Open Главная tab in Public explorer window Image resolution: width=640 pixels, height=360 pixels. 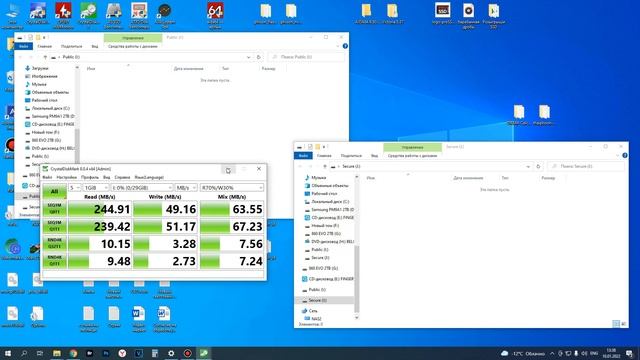44,47
